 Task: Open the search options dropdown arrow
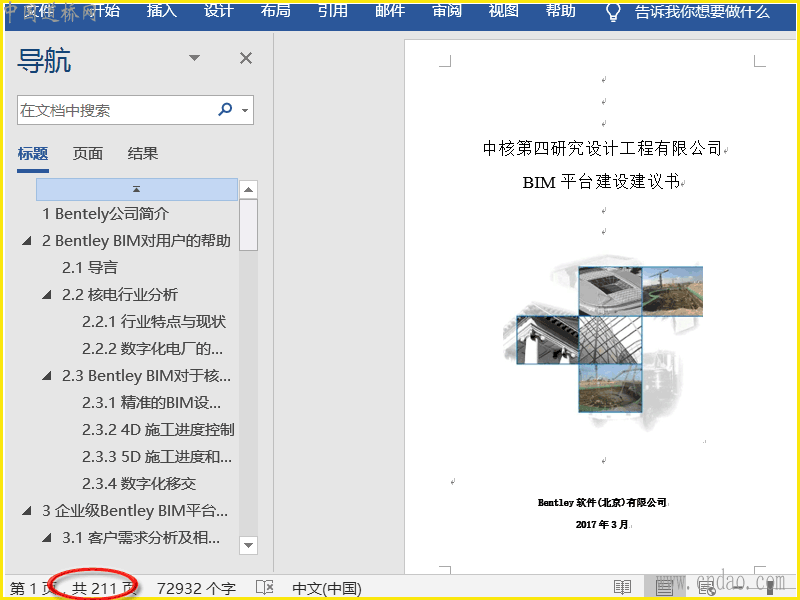click(x=245, y=110)
